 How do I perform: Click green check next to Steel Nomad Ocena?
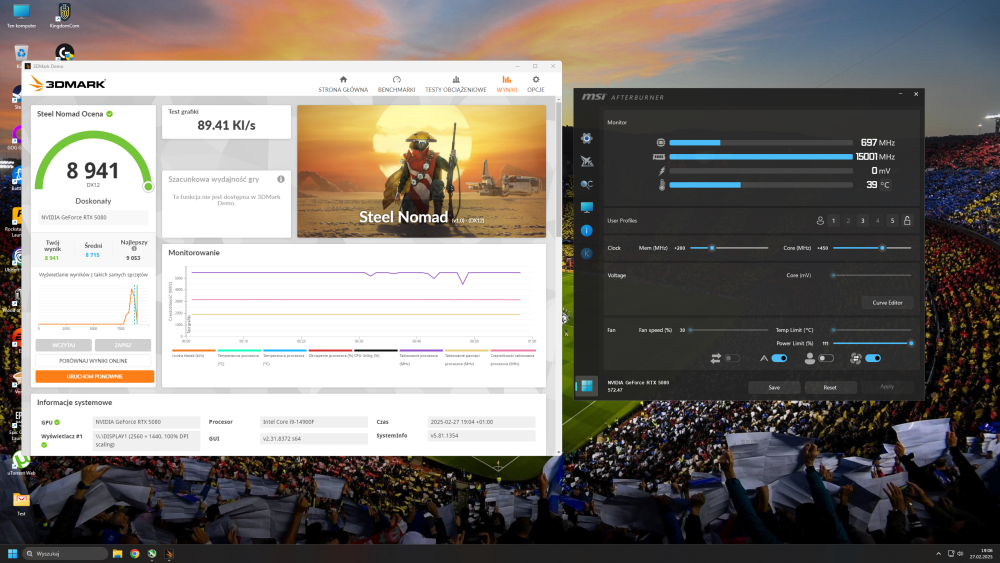click(x=110, y=114)
